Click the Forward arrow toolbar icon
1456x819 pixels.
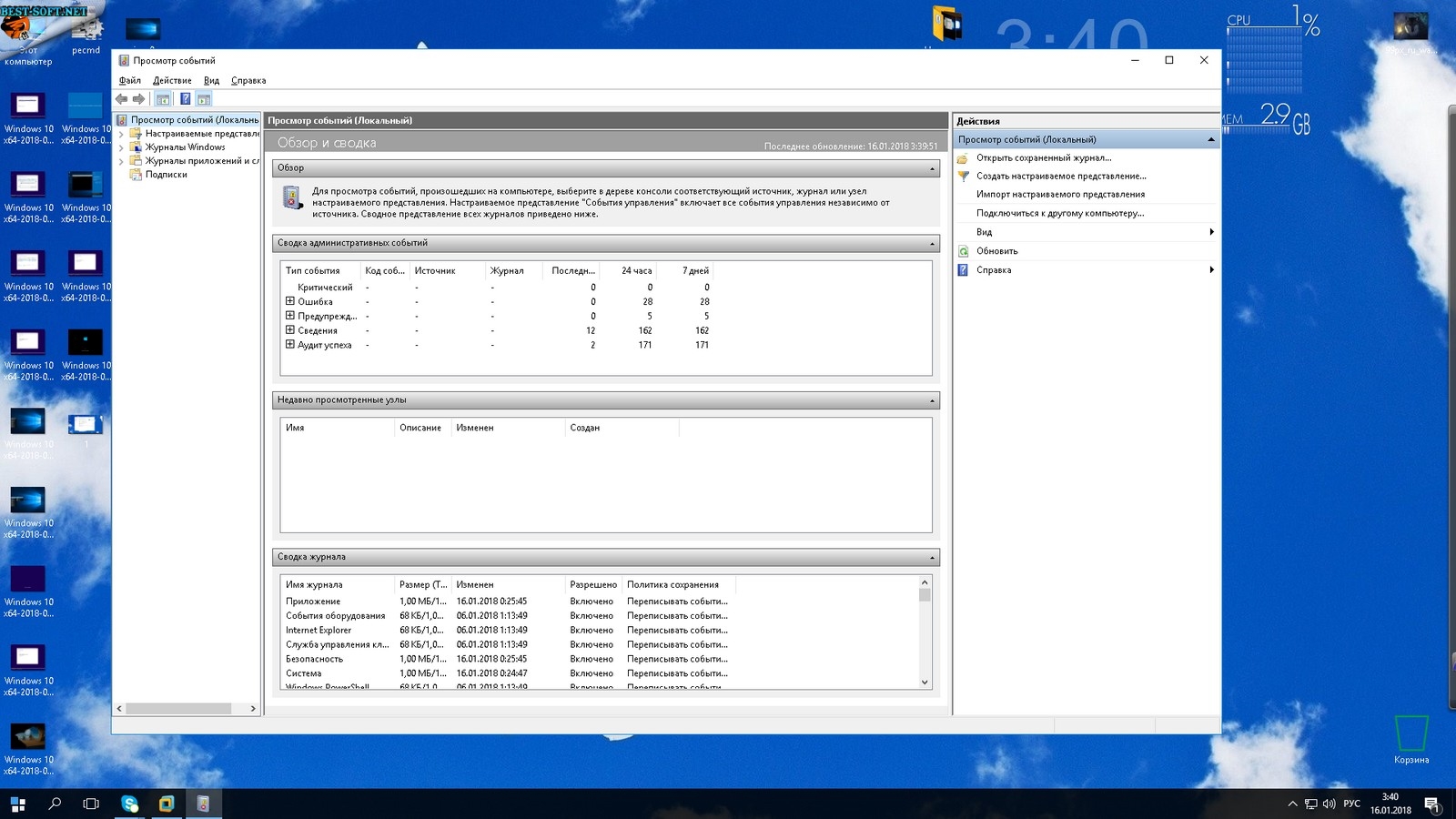tap(138, 99)
